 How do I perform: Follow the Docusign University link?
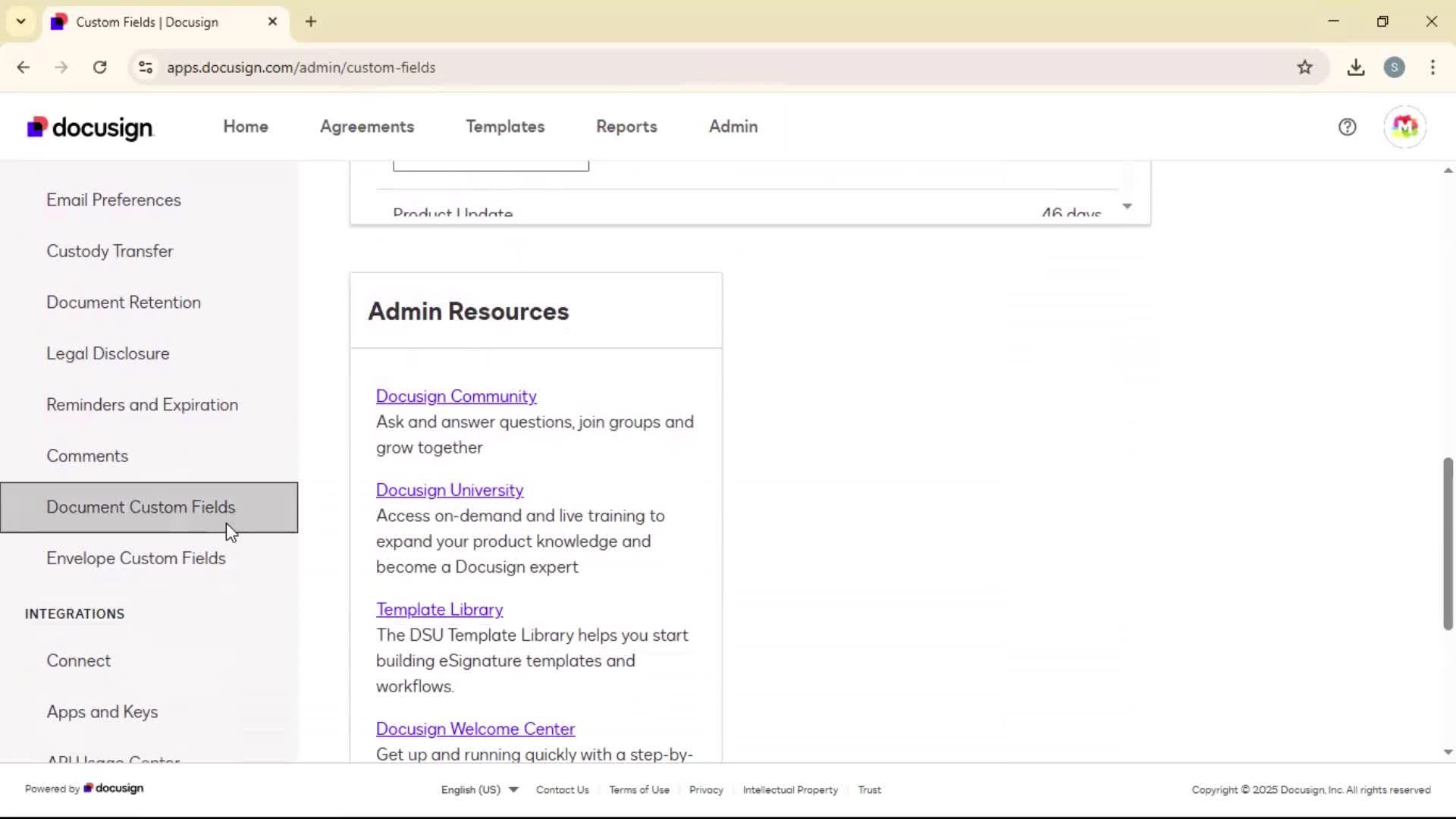pos(450,491)
